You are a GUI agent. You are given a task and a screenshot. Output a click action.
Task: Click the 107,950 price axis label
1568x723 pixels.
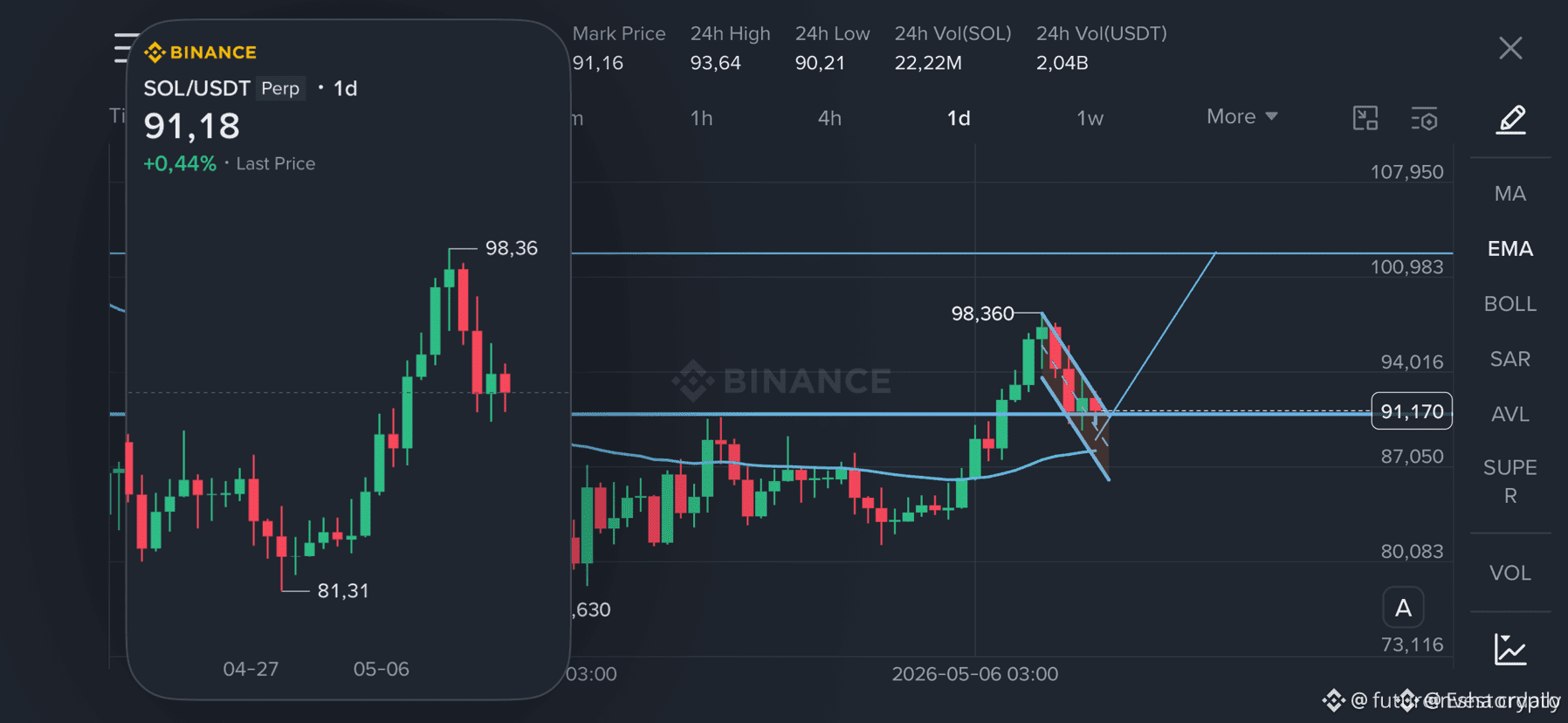(1406, 172)
